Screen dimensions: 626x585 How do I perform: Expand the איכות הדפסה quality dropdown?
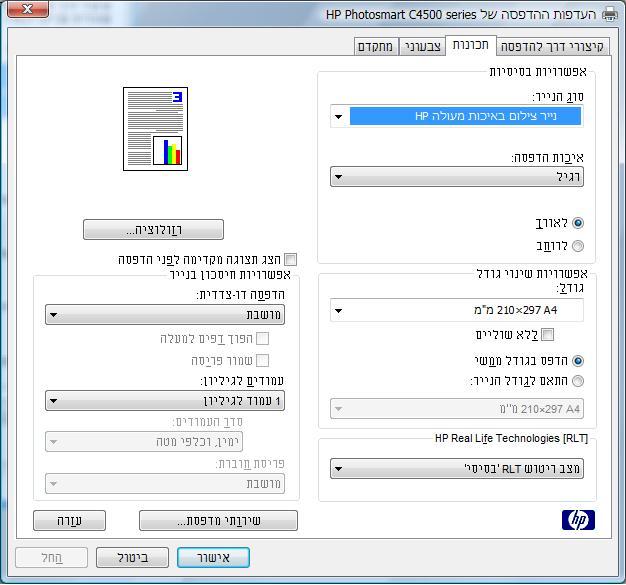tap(457, 177)
